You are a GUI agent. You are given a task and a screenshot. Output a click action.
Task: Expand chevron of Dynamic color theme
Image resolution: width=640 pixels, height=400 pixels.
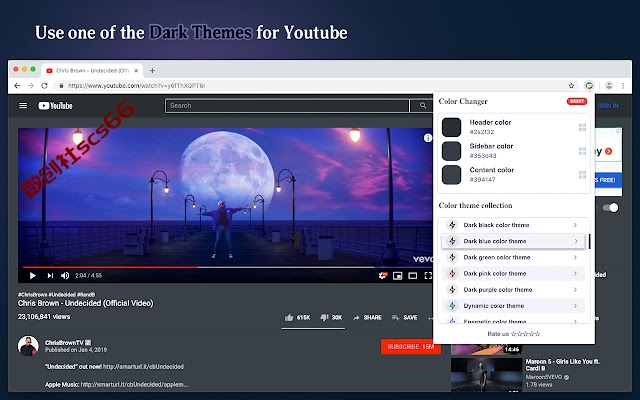[575, 306]
